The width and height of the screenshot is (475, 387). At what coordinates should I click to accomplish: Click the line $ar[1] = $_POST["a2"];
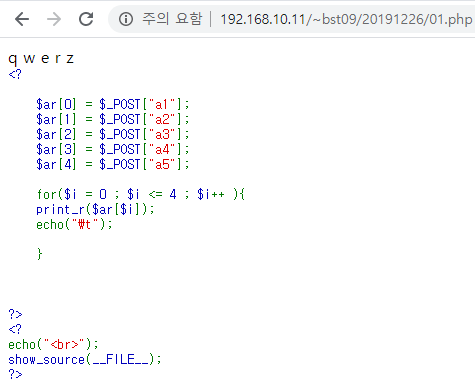click(113, 119)
